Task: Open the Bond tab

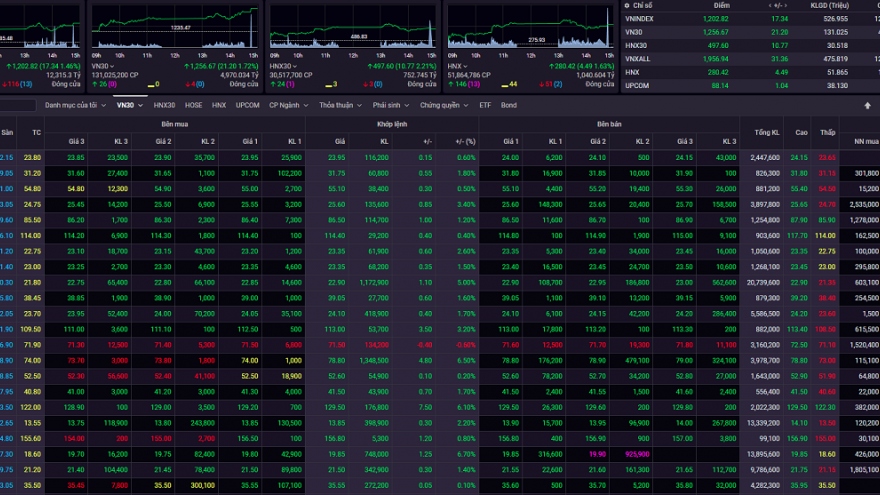Action: (x=509, y=105)
